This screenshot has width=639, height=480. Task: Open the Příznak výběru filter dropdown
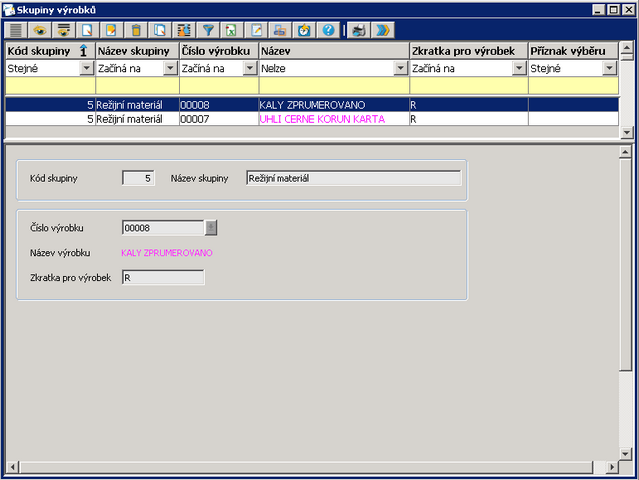[609, 69]
